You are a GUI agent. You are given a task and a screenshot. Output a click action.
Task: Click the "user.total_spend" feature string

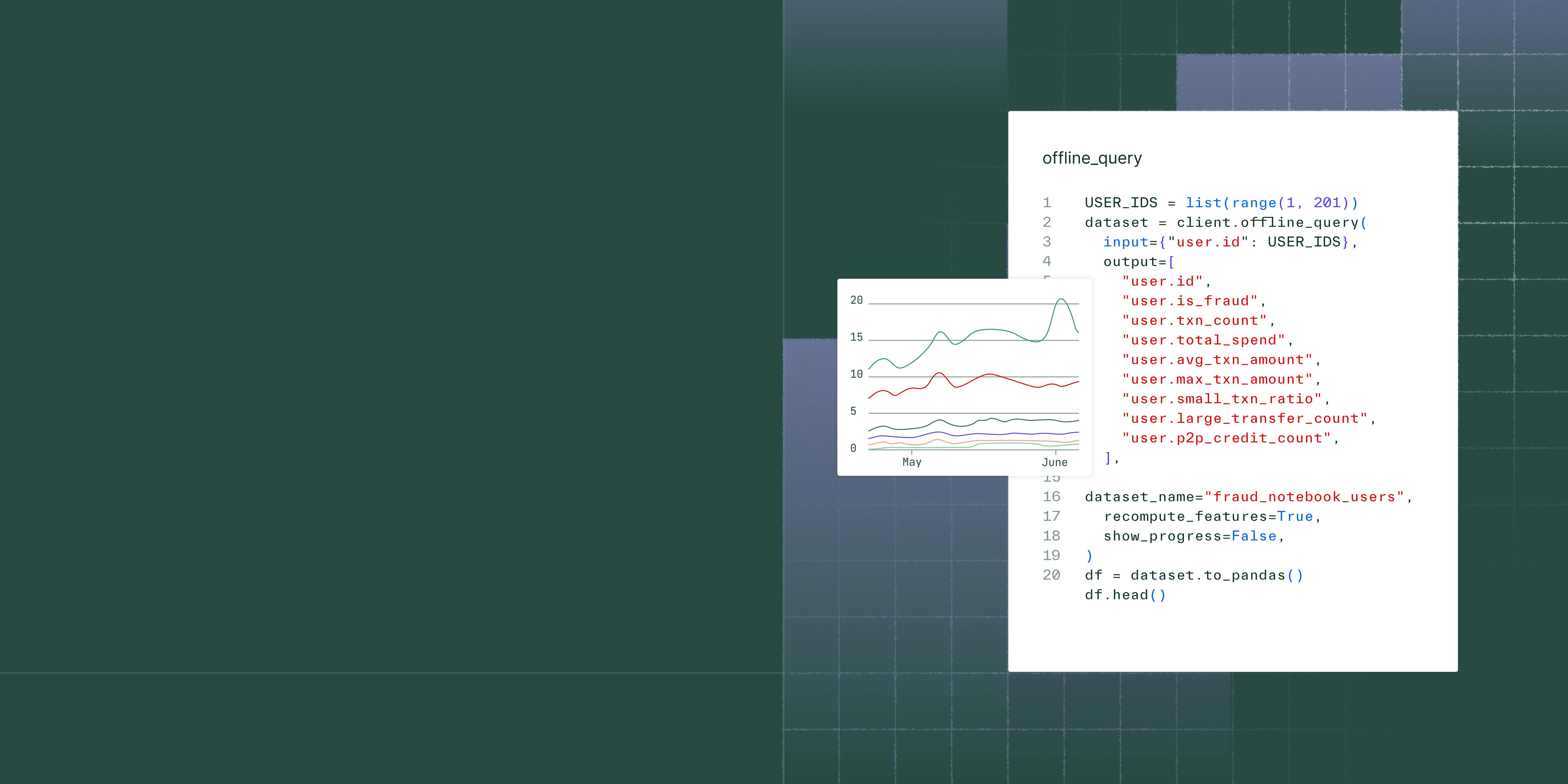1203,340
